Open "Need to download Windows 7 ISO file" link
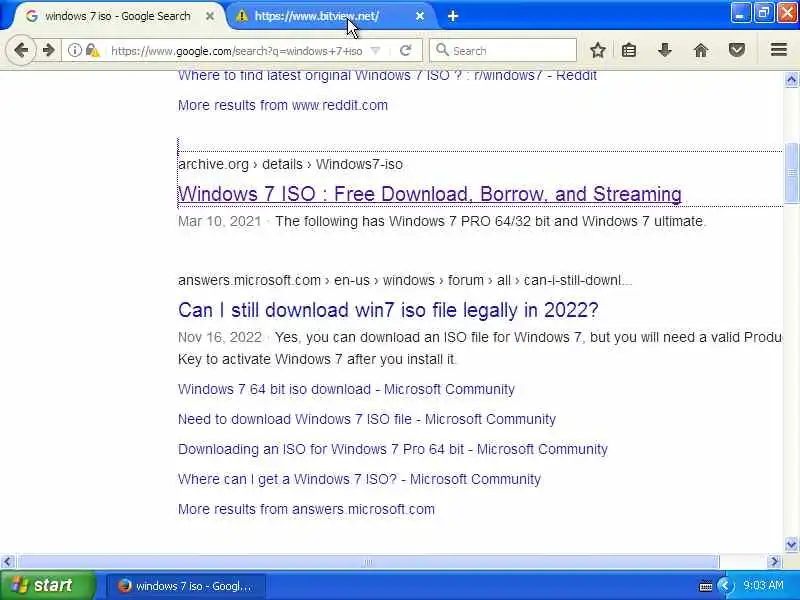This screenshot has width=800, height=600. (366, 419)
